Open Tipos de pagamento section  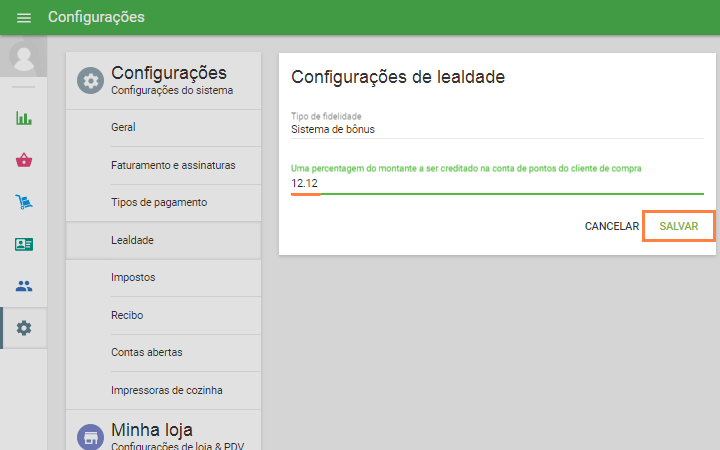point(164,202)
